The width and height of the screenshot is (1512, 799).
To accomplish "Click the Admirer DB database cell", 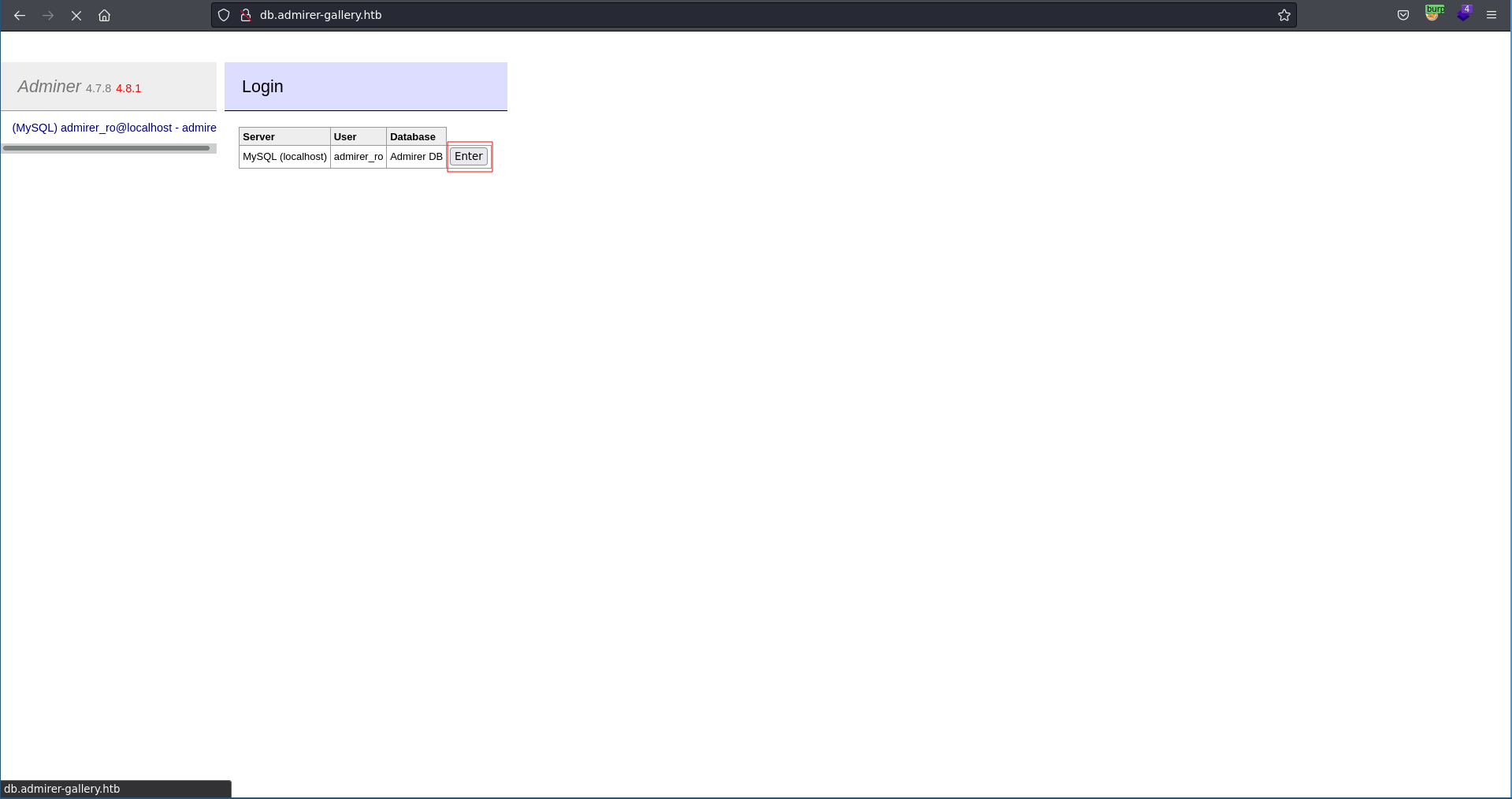I will pyautogui.click(x=416, y=157).
